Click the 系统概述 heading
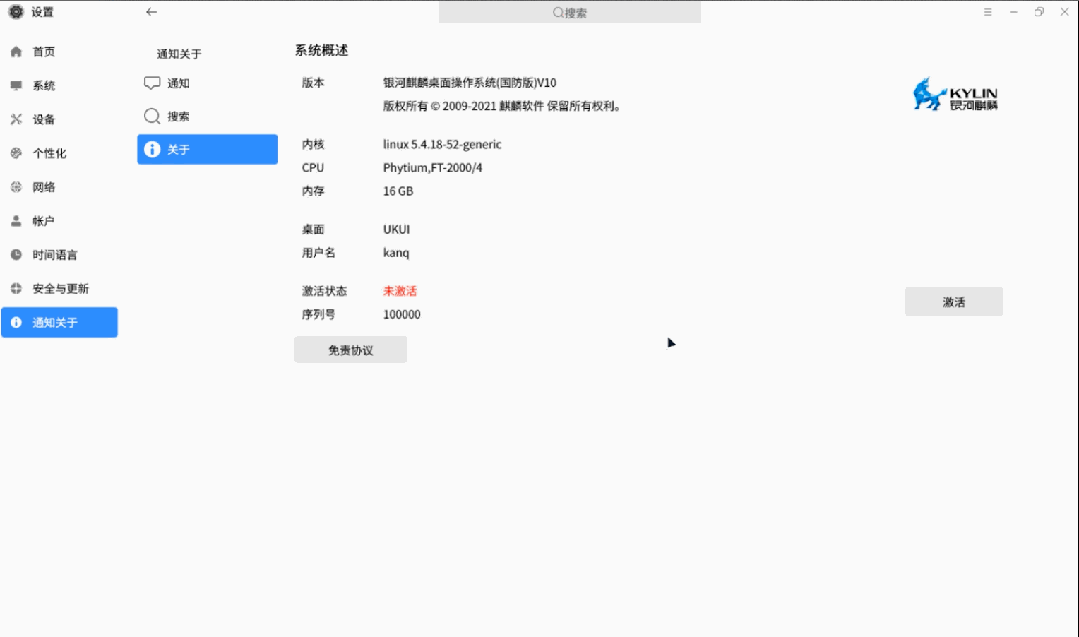1079x637 pixels. tap(321, 50)
